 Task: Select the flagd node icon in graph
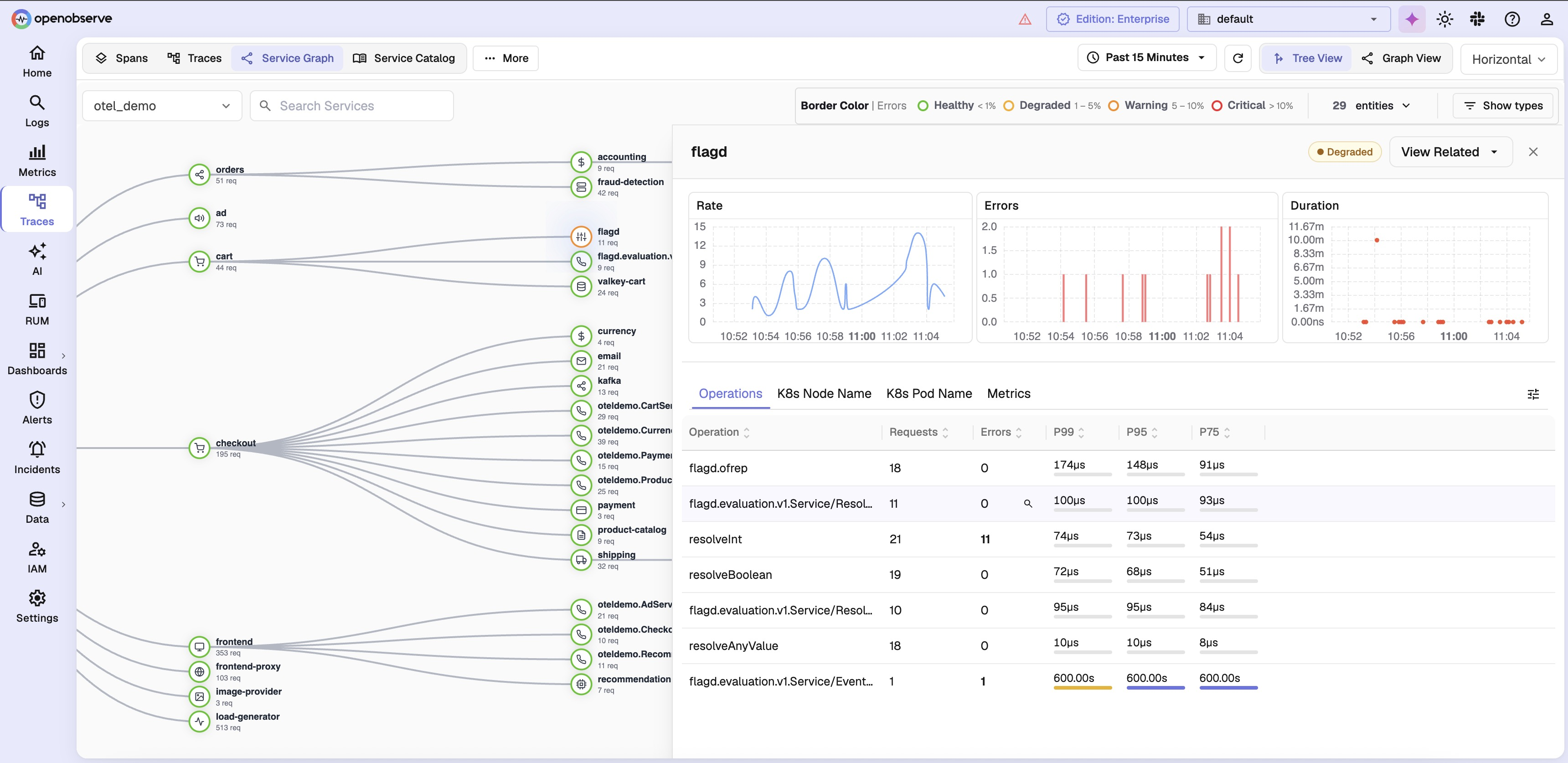pyautogui.click(x=581, y=237)
